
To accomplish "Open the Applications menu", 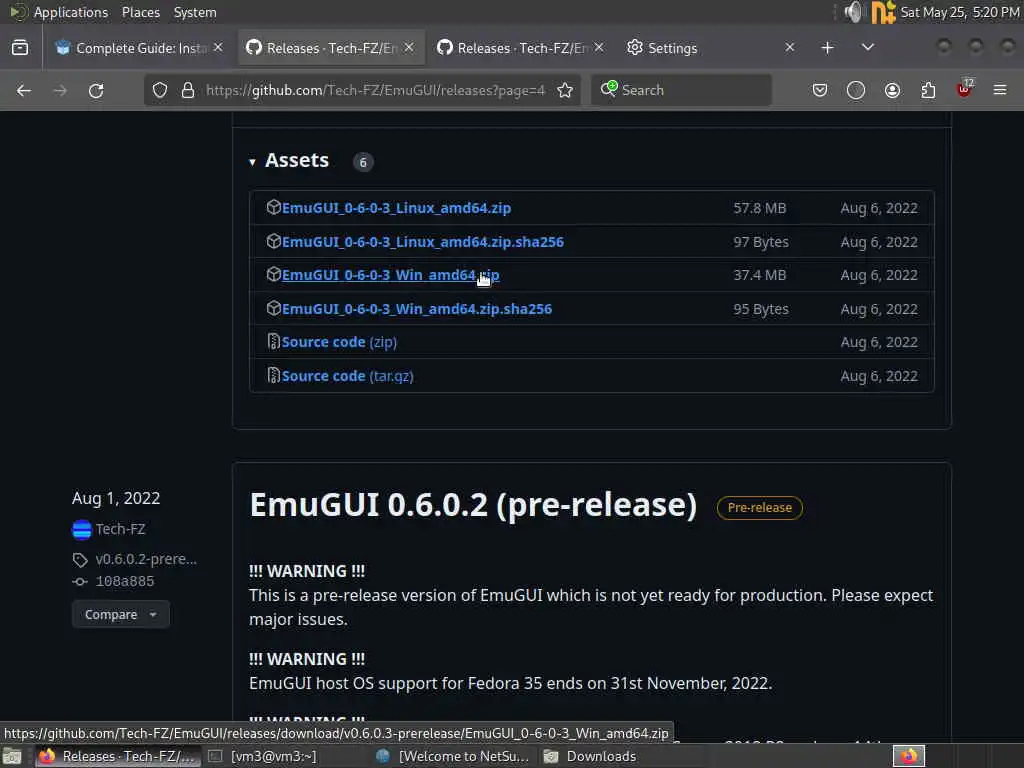I will click(71, 12).
